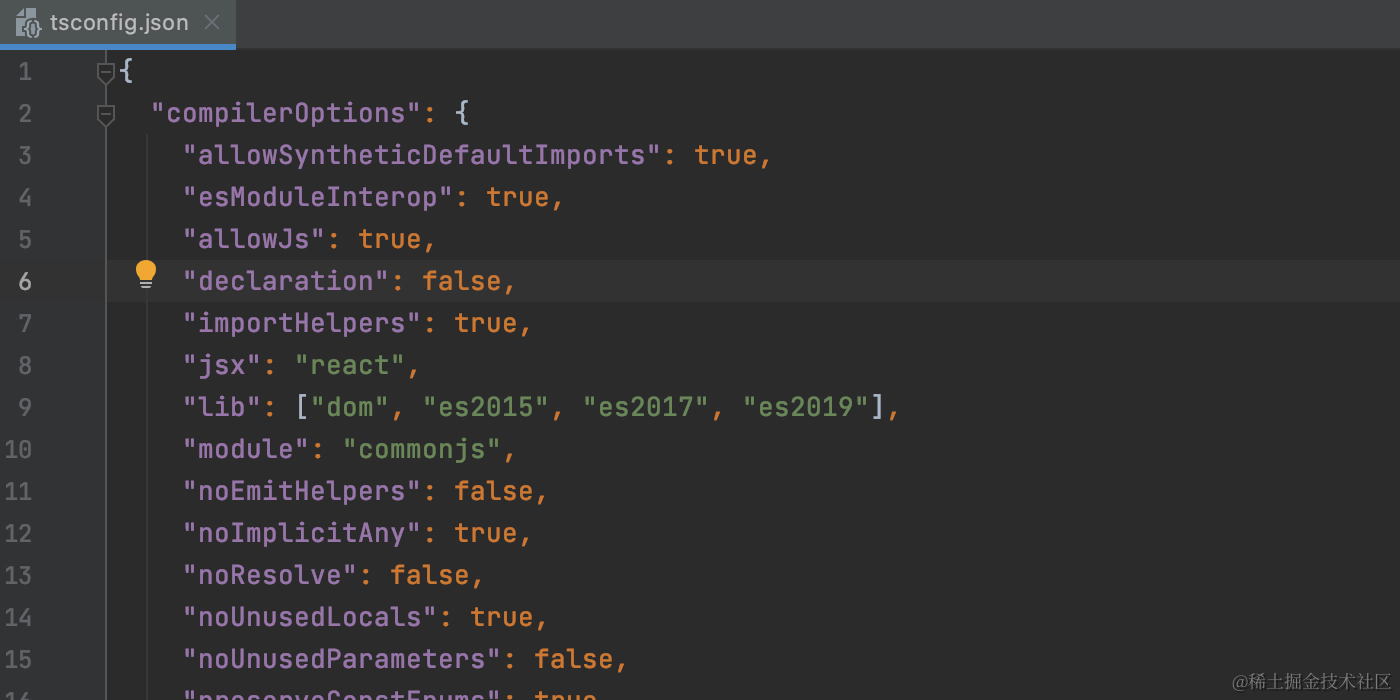Viewport: 1400px width, 700px height.
Task: Collapse the compilerOptions block on line 2
Action: (x=106, y=113)
